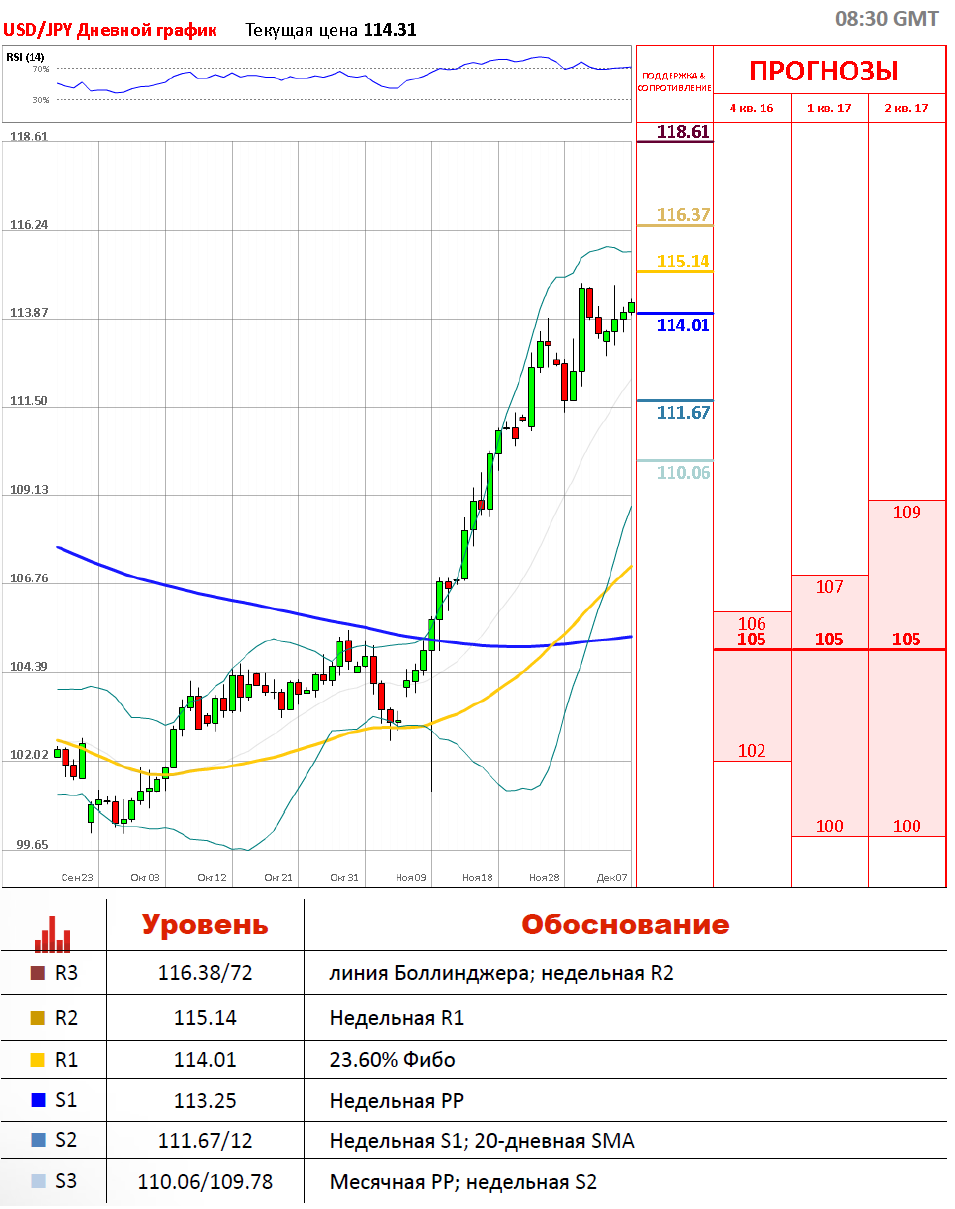Image resolution: width=955 pixels, height=1209 pixels.
Task: Select the 116.37 level label beside chart
Action: pyautogui.click(x=683, y=215)
